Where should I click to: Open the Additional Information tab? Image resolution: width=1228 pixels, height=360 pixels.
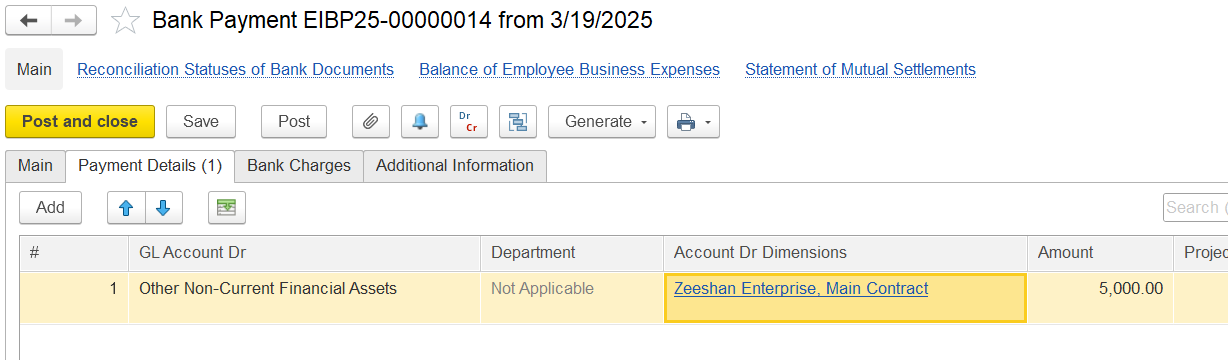(455, 166)
